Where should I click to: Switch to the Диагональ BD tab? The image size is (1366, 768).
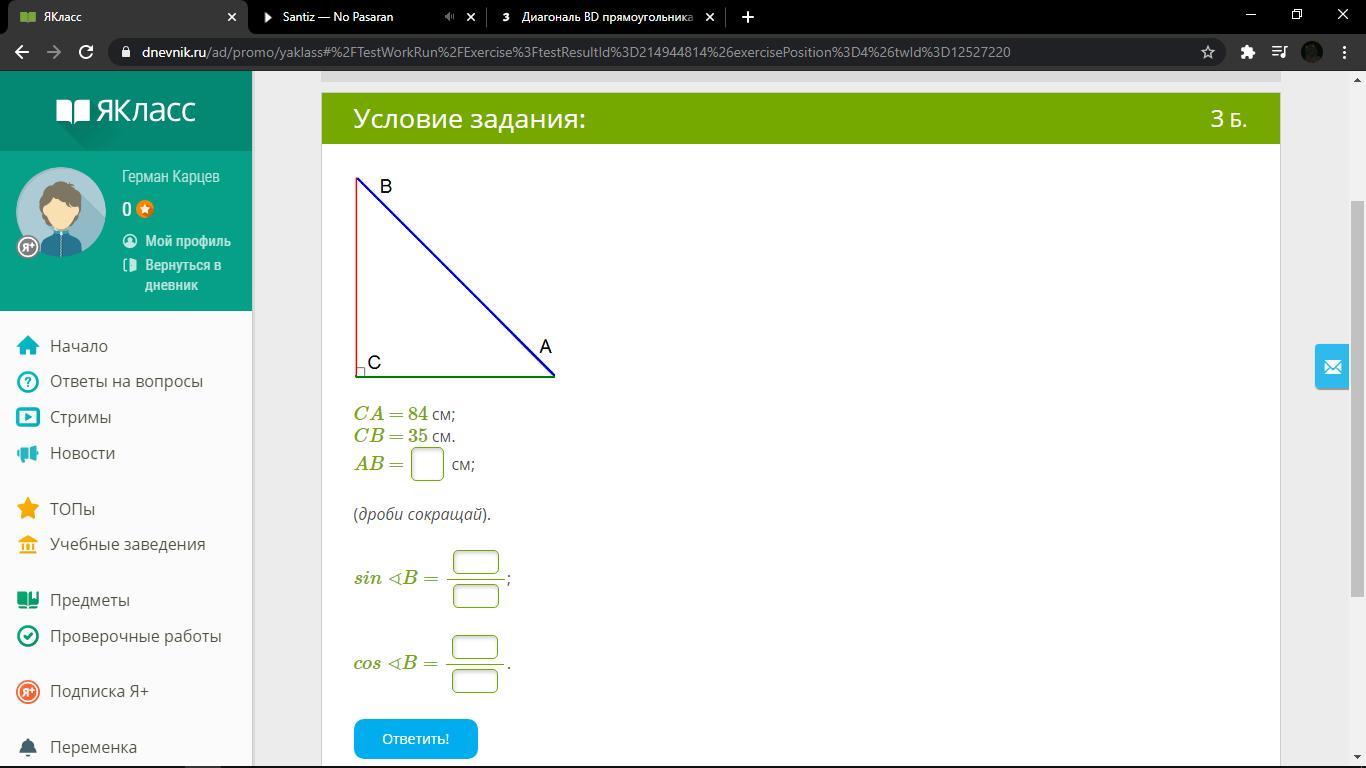pos(606,17)
